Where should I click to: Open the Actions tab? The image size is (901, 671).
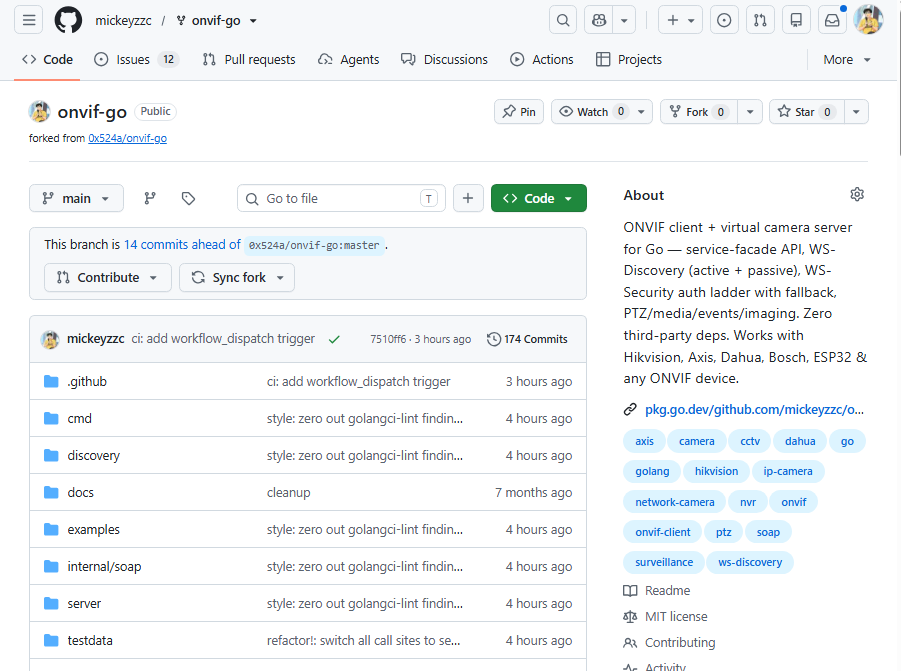(x=542, y=60)
